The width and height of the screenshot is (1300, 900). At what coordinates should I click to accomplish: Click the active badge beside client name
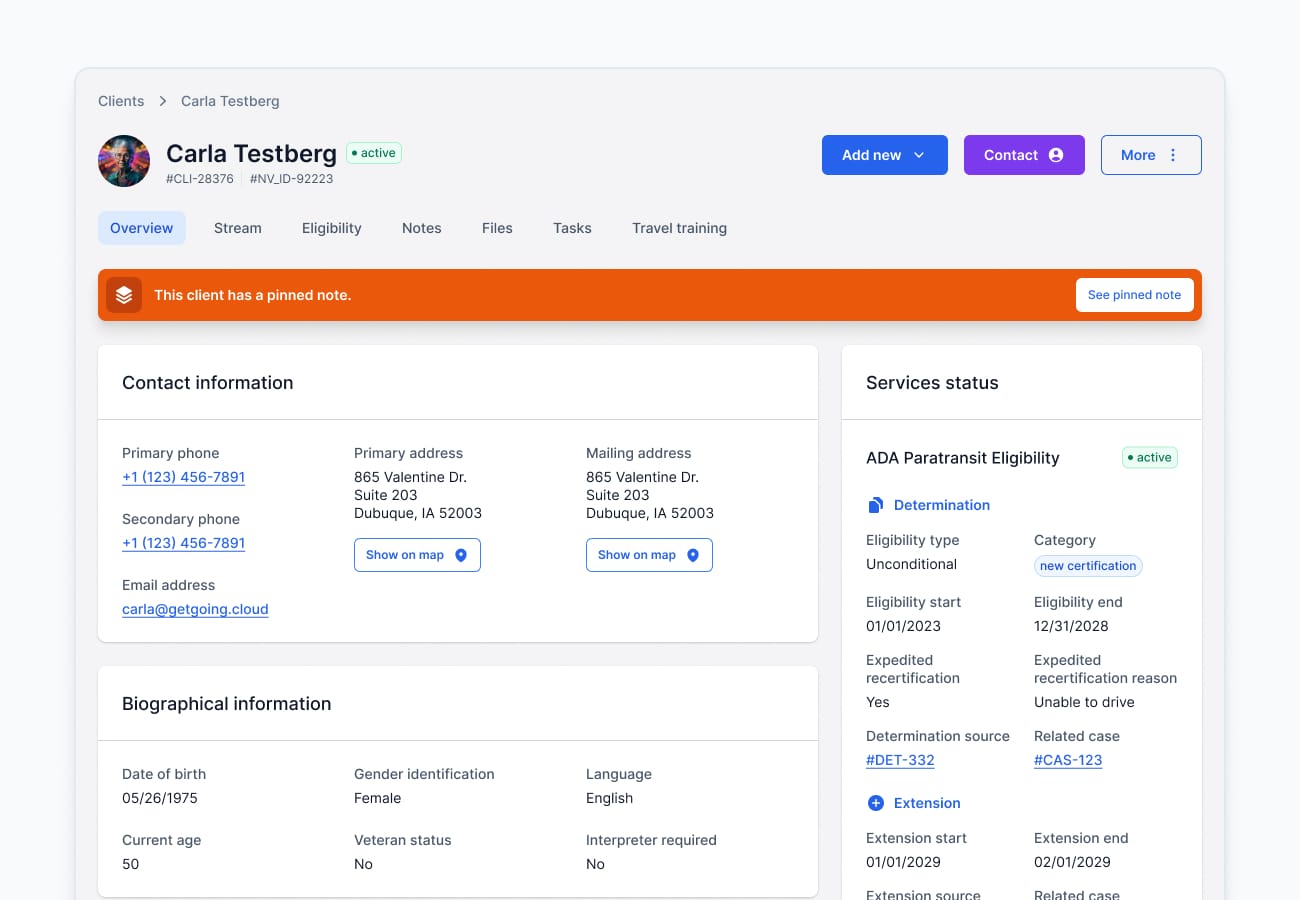[374, 153]
